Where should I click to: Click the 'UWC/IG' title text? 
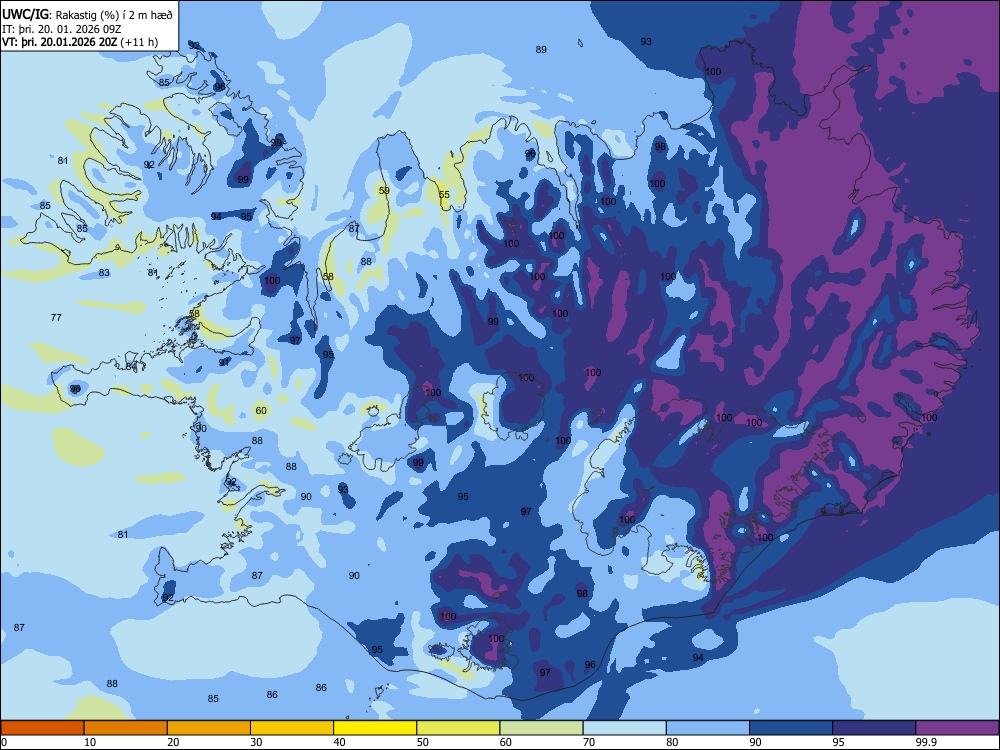[x=26, y=14]
